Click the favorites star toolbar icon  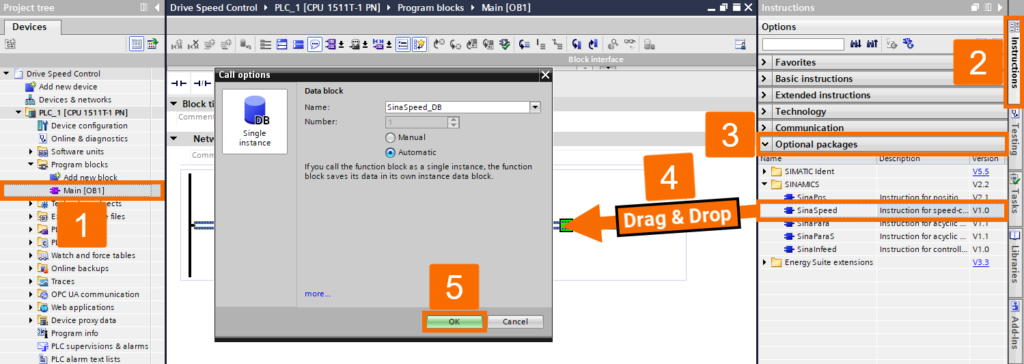coord(420,44)
